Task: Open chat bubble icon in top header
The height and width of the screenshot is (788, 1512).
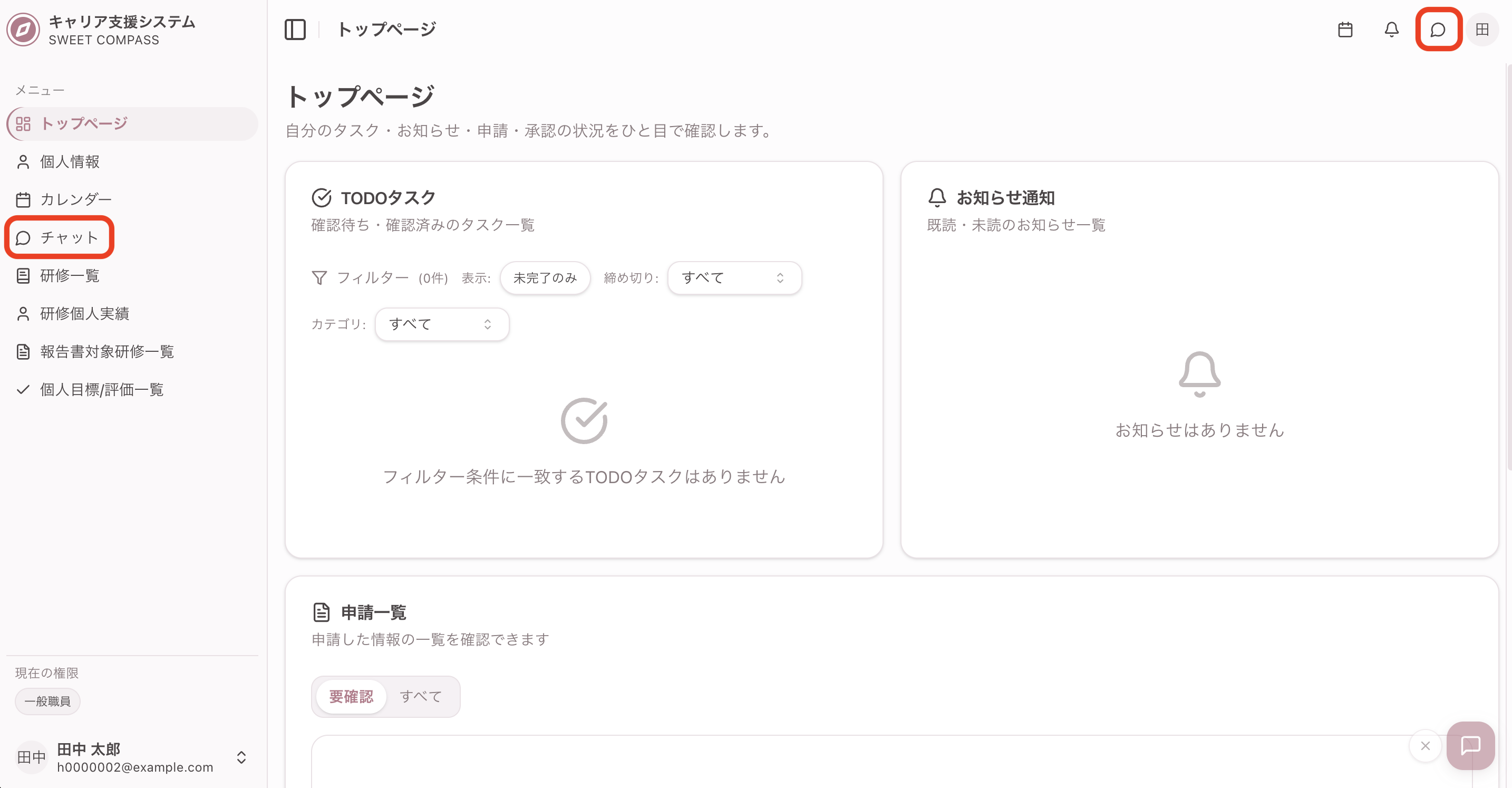Action: [x=1438, y=30]
